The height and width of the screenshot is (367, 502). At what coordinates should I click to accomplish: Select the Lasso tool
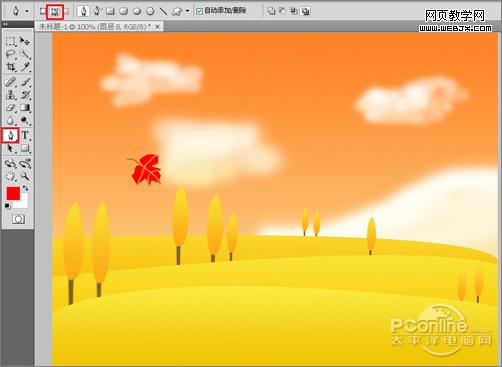point(10,54)
